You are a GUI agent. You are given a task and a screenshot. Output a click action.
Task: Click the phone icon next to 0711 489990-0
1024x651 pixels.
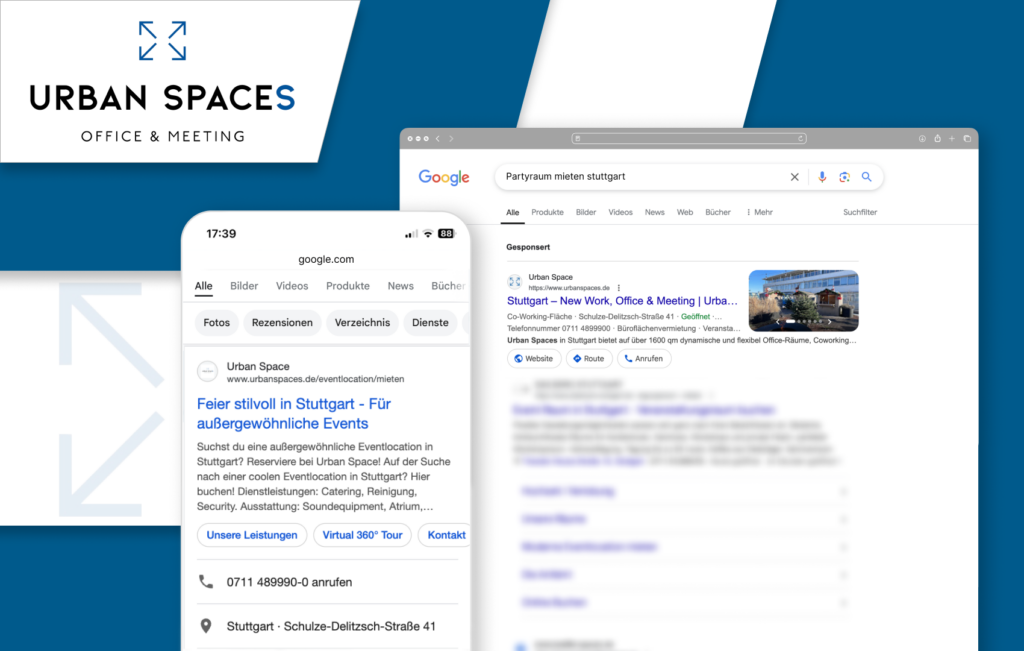pos(206,581)
